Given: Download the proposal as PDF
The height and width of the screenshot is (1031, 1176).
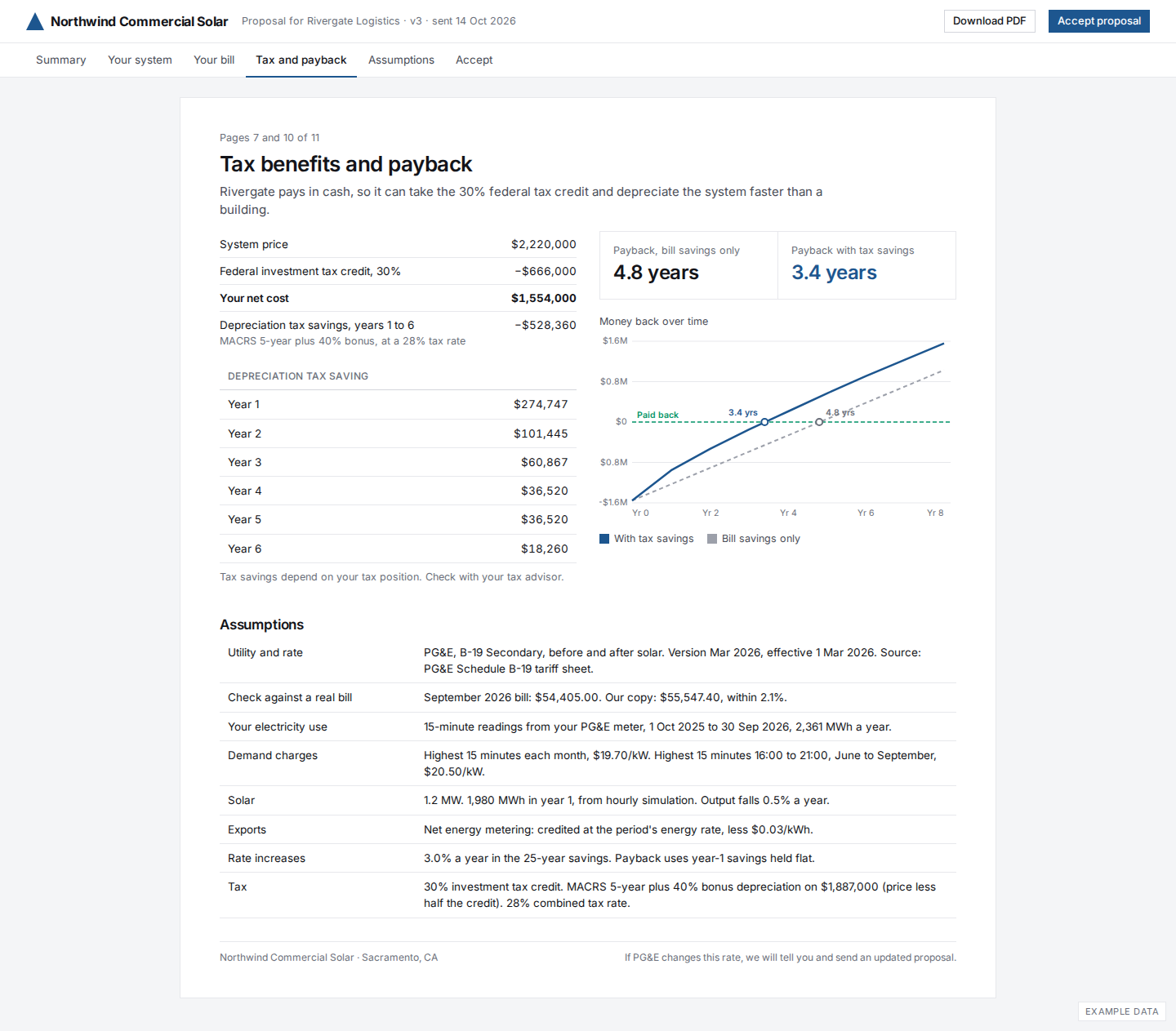Looking at the screenshot, I should coord(989,21).
